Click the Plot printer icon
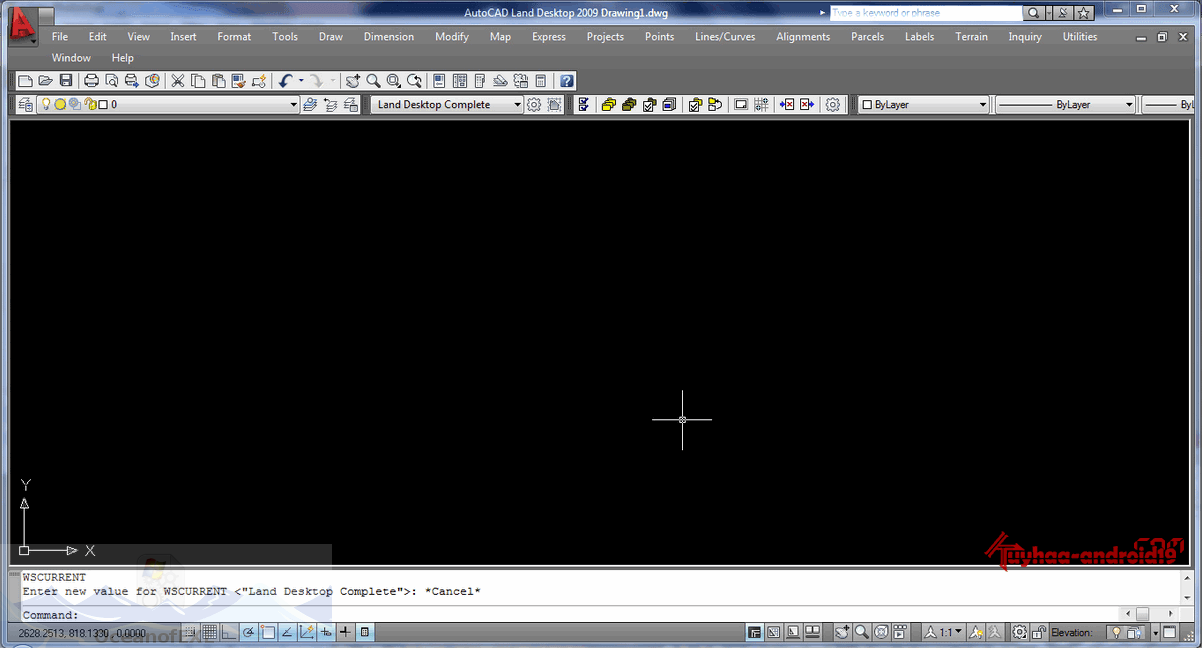This screenshot has width=1202, height=648. [92, 81]
